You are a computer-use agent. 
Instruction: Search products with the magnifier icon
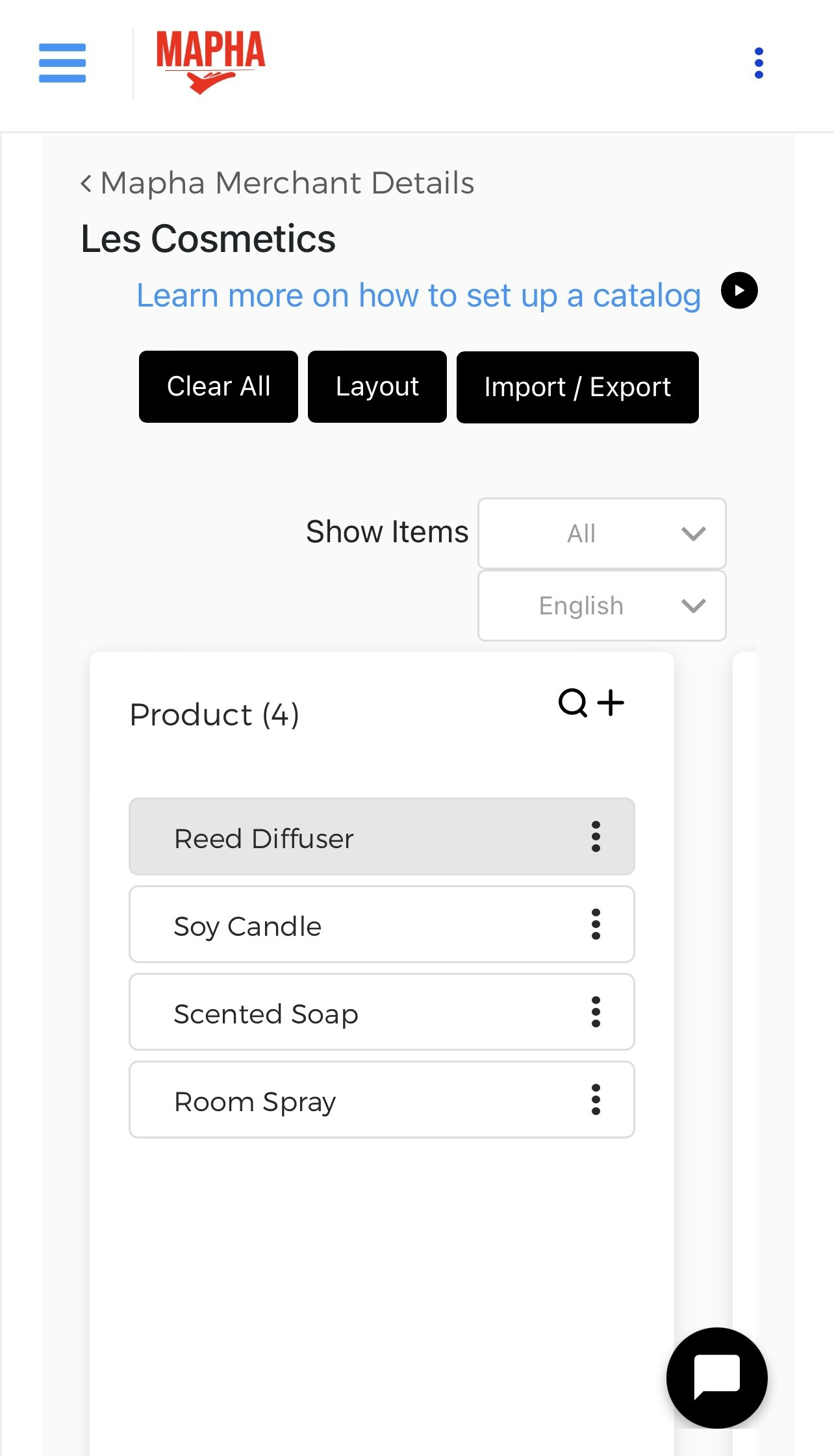(x=573, y=703)
